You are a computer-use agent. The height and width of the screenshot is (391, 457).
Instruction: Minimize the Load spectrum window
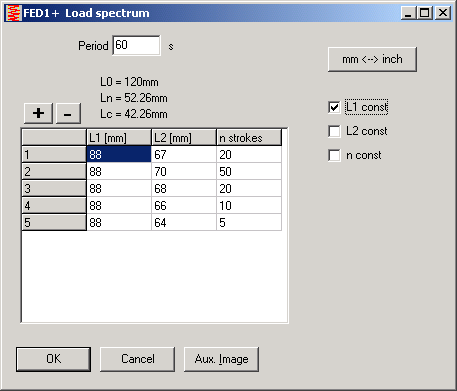coord(408,13)
